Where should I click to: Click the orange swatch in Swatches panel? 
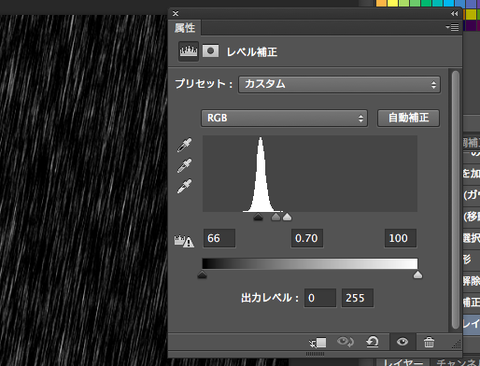tap(381, 3)
